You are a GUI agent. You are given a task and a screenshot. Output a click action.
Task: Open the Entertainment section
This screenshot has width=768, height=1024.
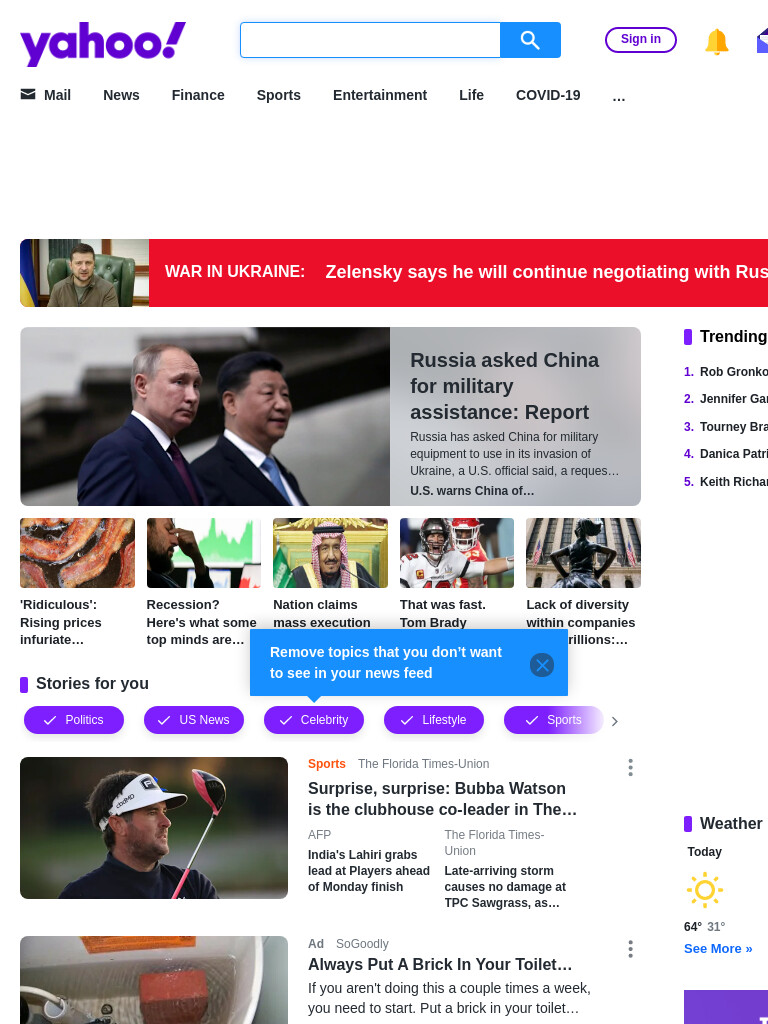380,95
